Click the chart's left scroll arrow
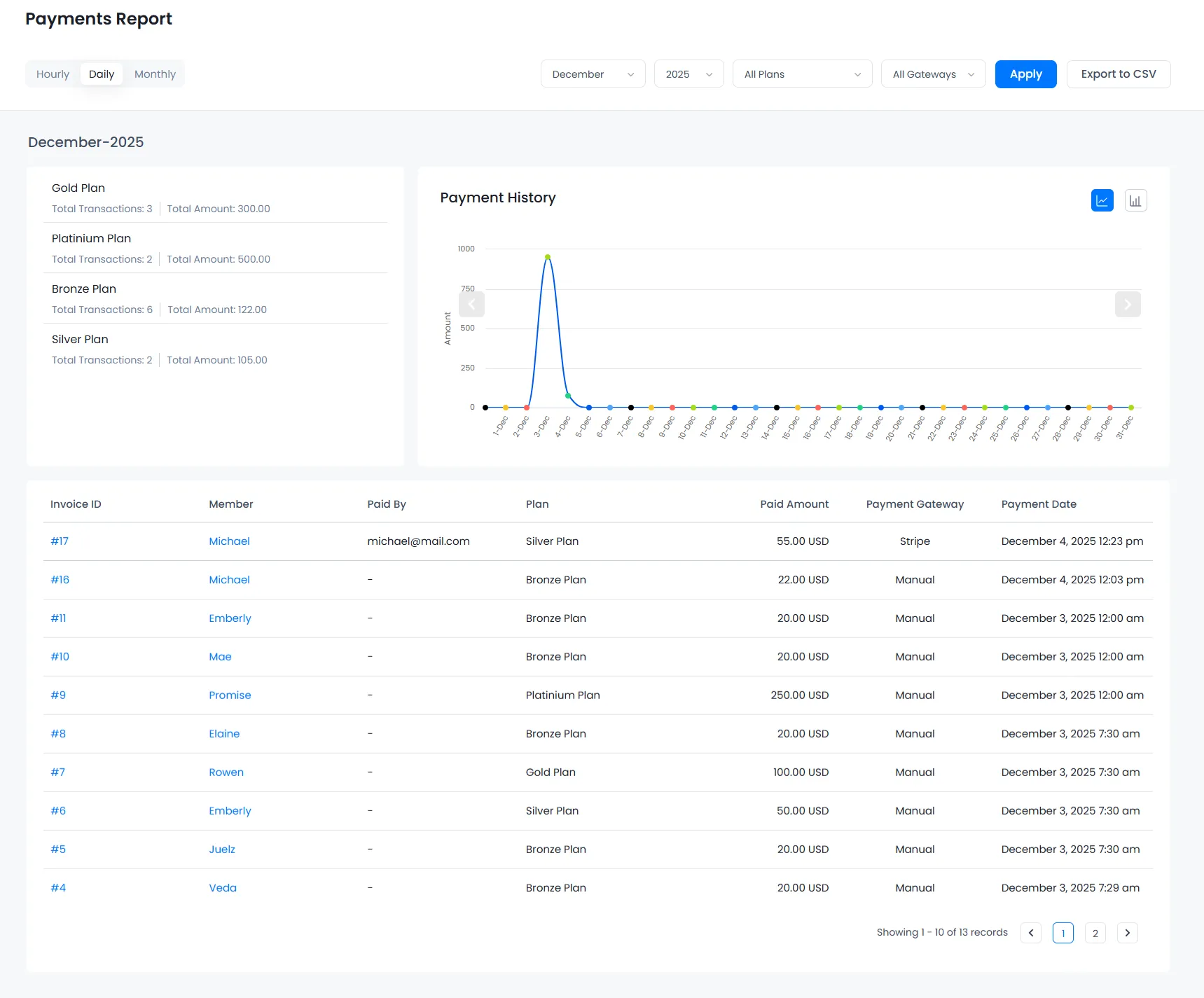The width and height of the screenshot is (1204, 998). coord(472,305)
